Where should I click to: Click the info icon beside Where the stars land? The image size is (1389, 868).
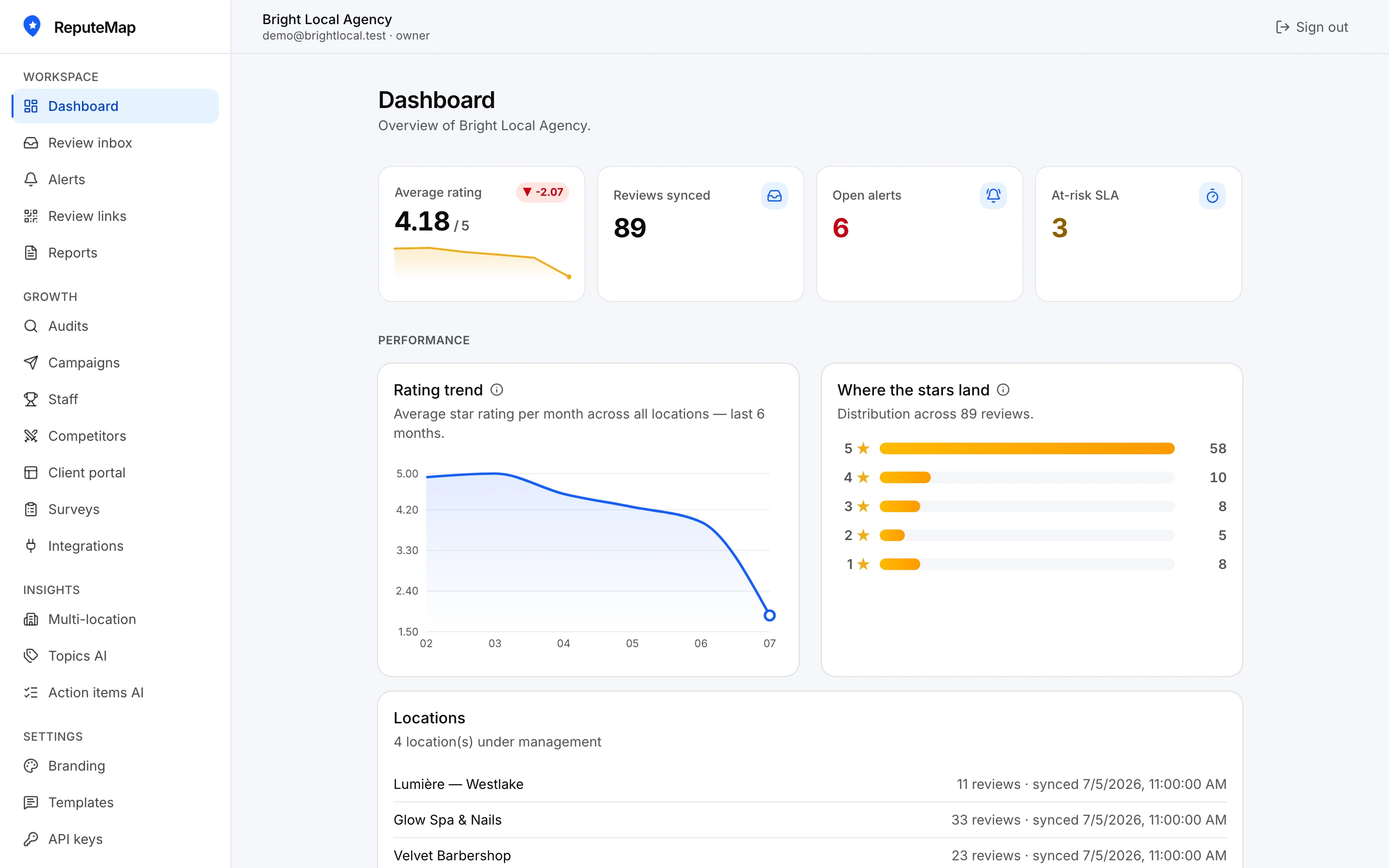pos(1003,390)
